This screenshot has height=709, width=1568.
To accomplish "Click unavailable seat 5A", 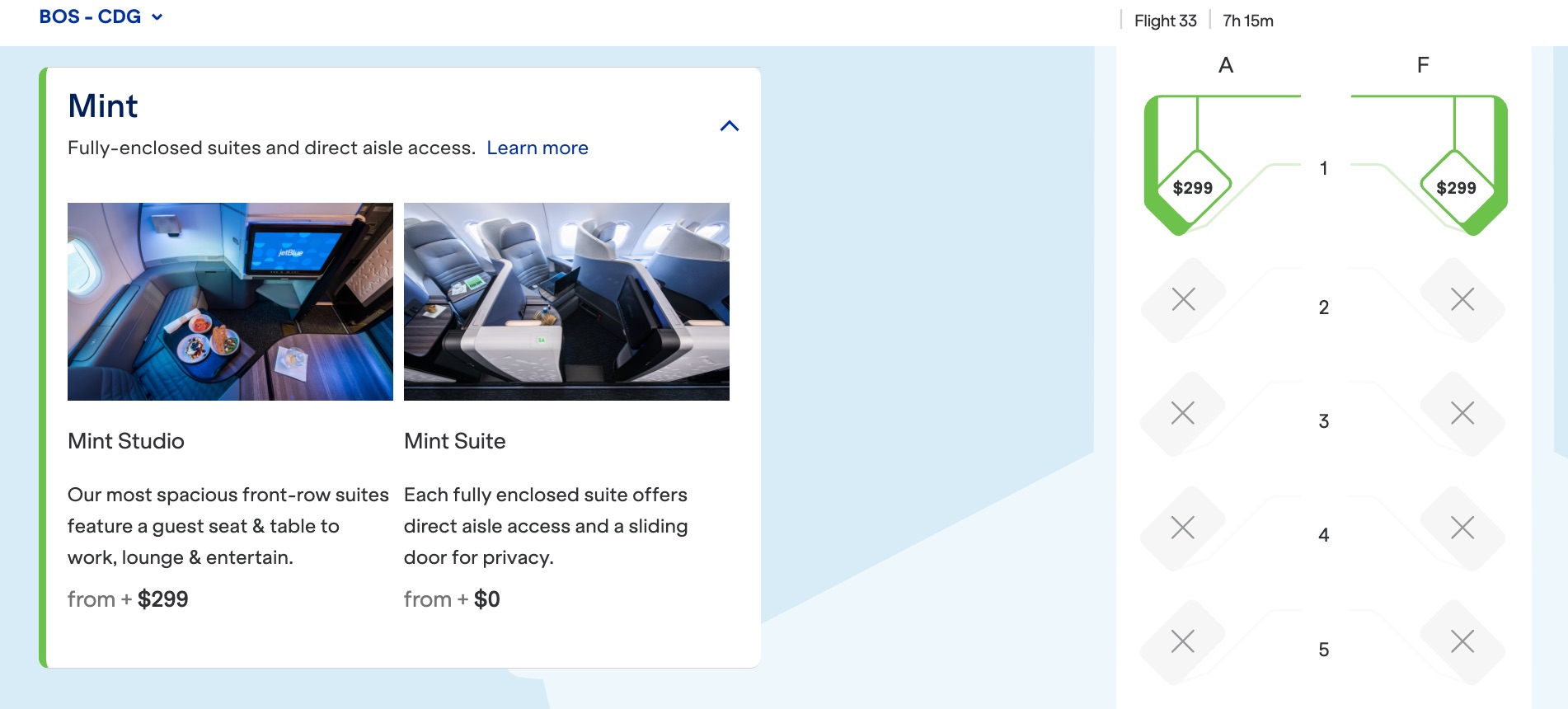I will coord(1183,641).
